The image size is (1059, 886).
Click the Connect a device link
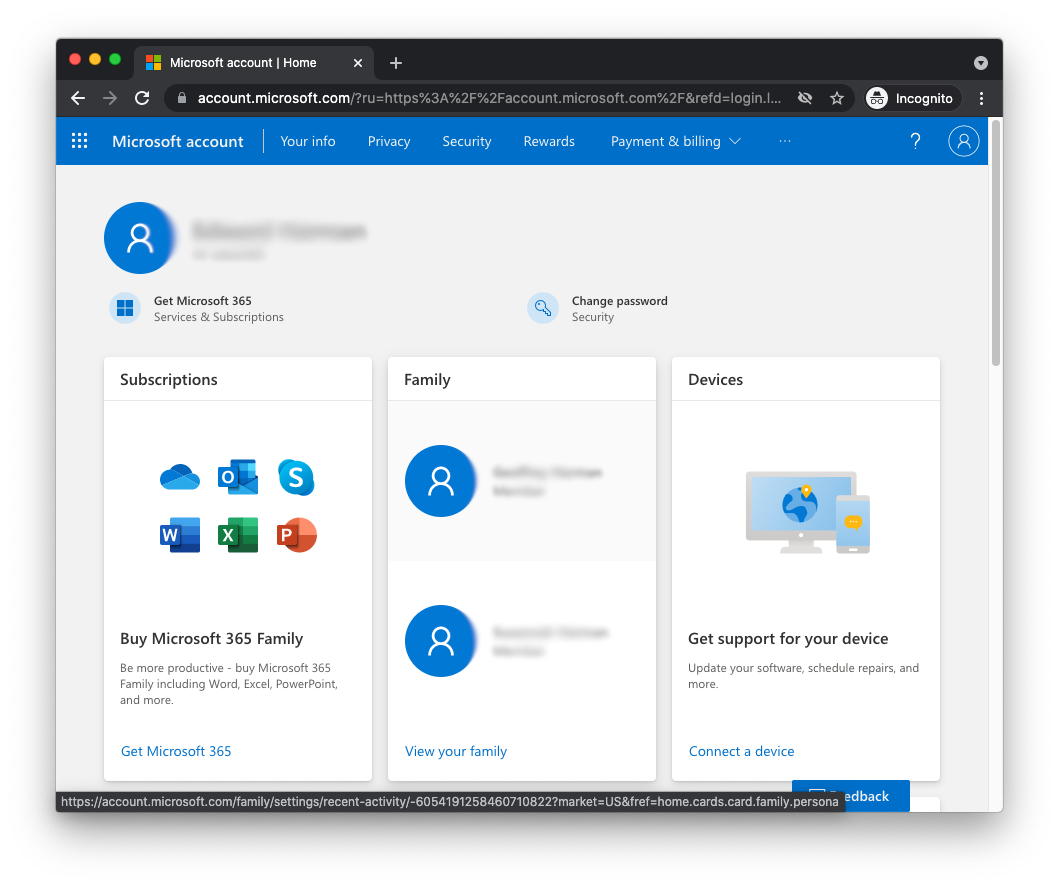tap(741, 751)
